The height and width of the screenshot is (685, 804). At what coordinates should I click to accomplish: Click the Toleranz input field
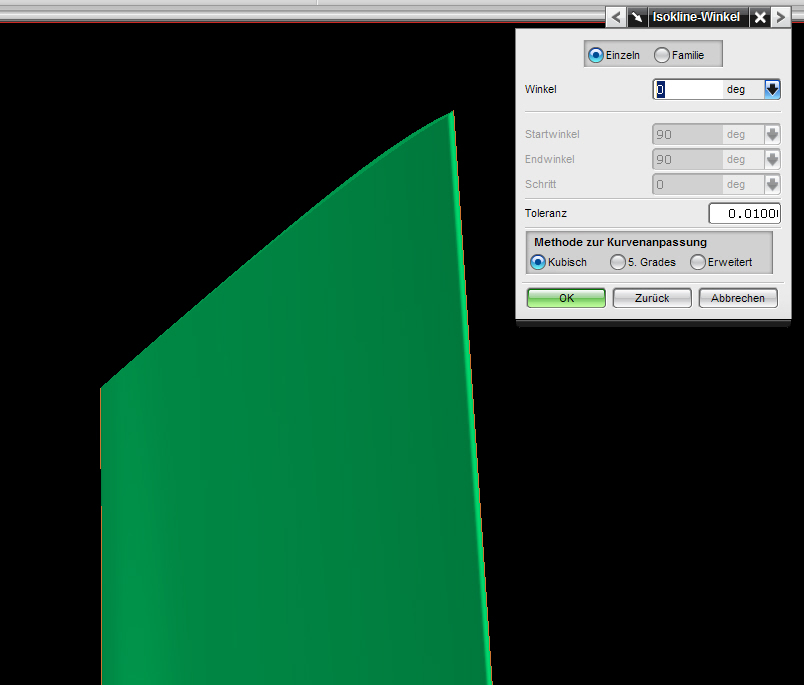(x=745, y=213)
